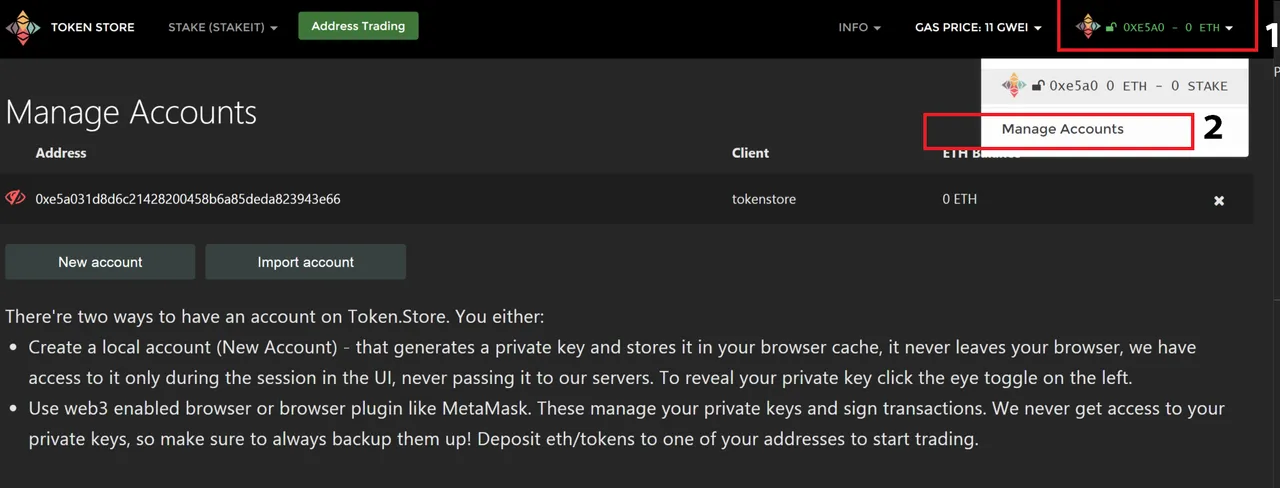Toggle private key visibility eye icon

[x=15, y=198]
